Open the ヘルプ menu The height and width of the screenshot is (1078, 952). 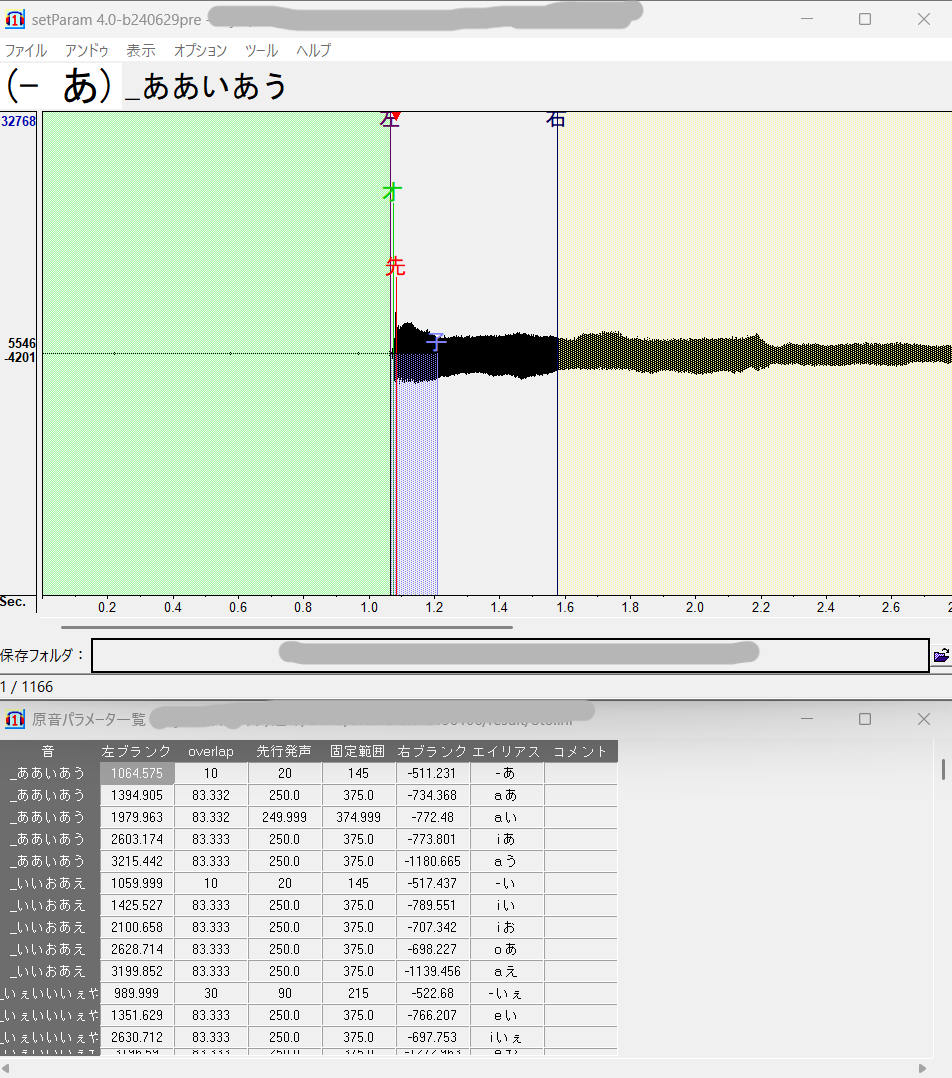coord(313,50)
